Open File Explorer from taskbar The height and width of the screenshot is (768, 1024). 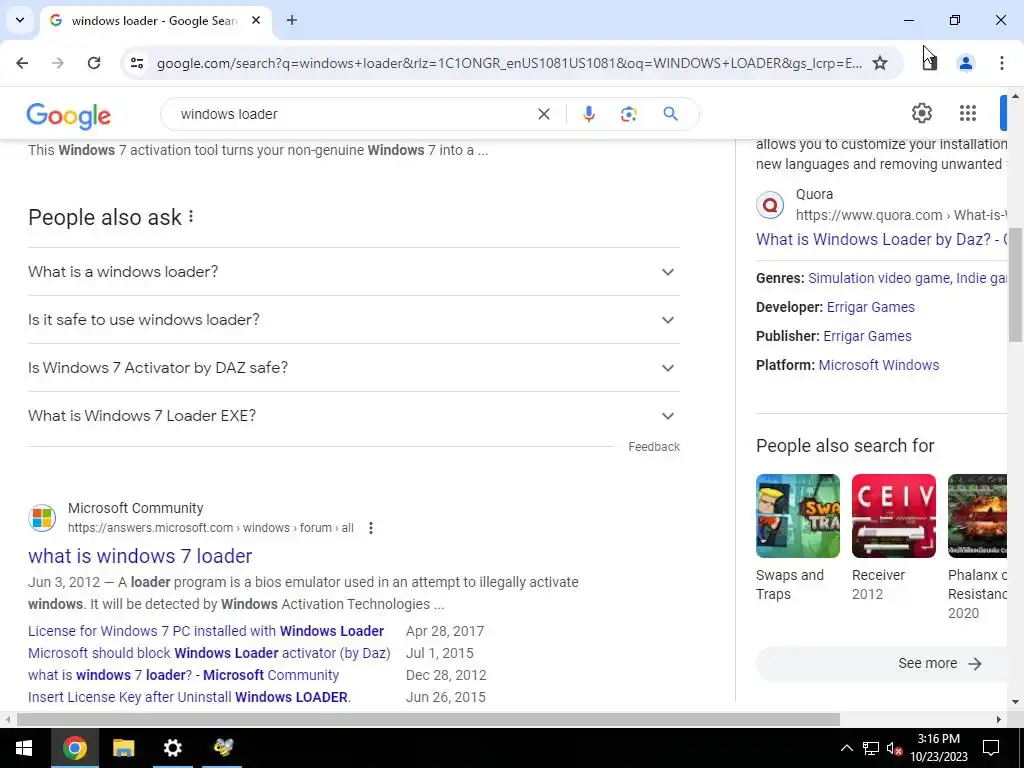[x=123, y=748]
